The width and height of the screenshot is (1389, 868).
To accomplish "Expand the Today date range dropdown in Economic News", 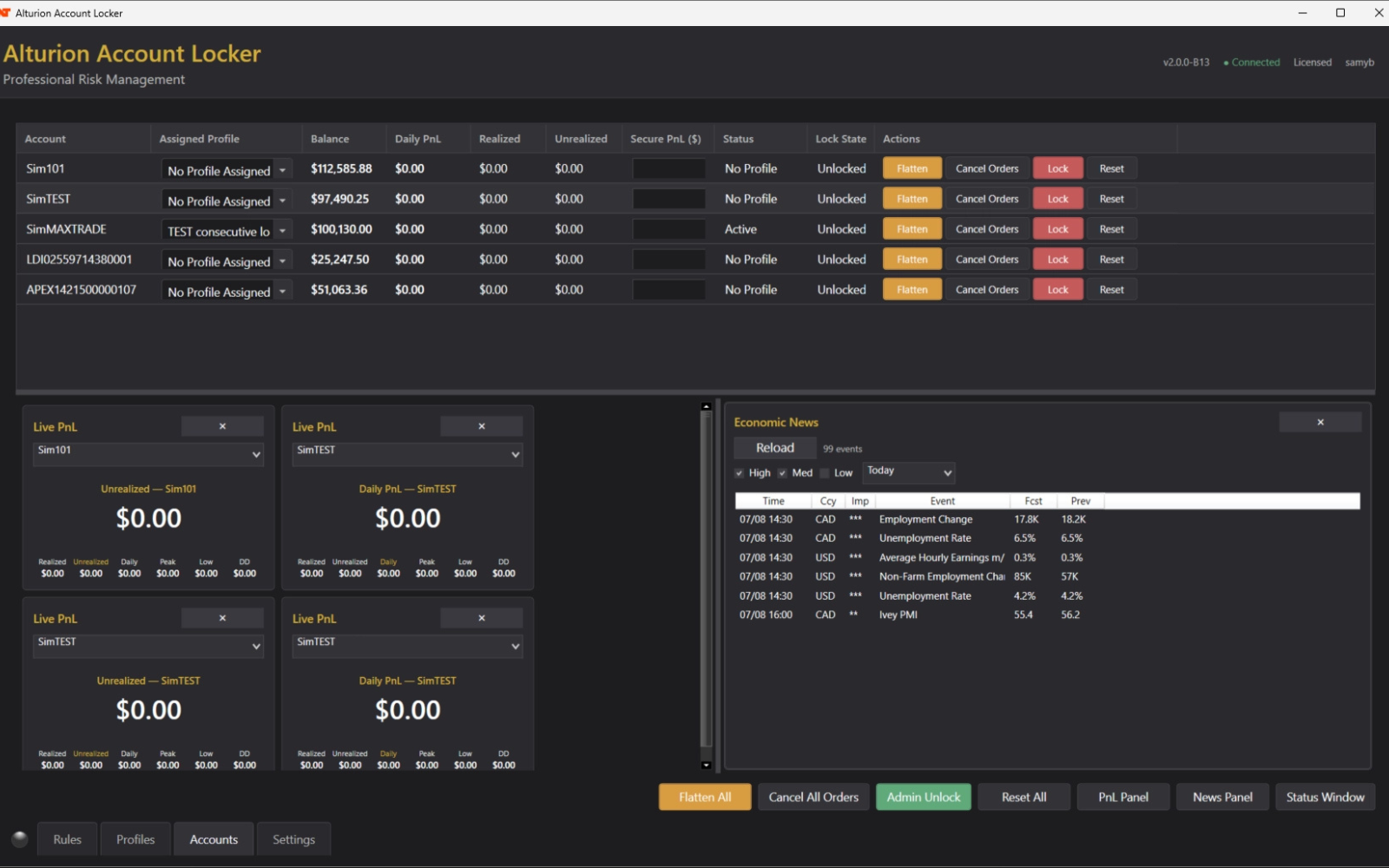I will click(x=909, y=472).
